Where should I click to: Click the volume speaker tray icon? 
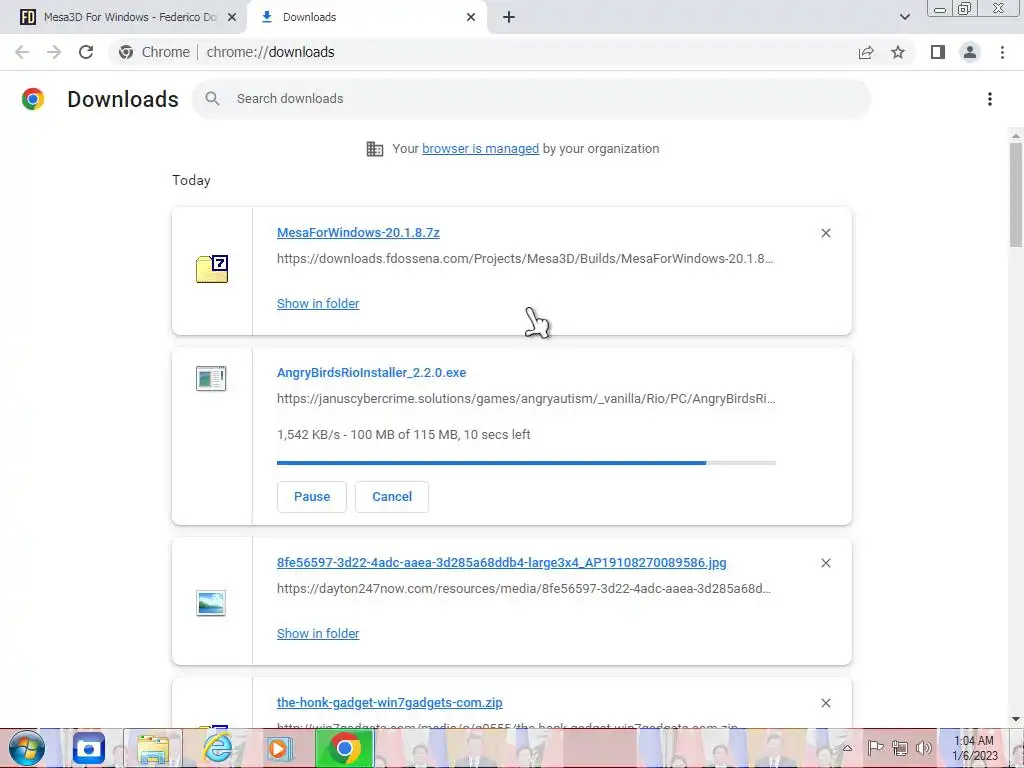923,748
